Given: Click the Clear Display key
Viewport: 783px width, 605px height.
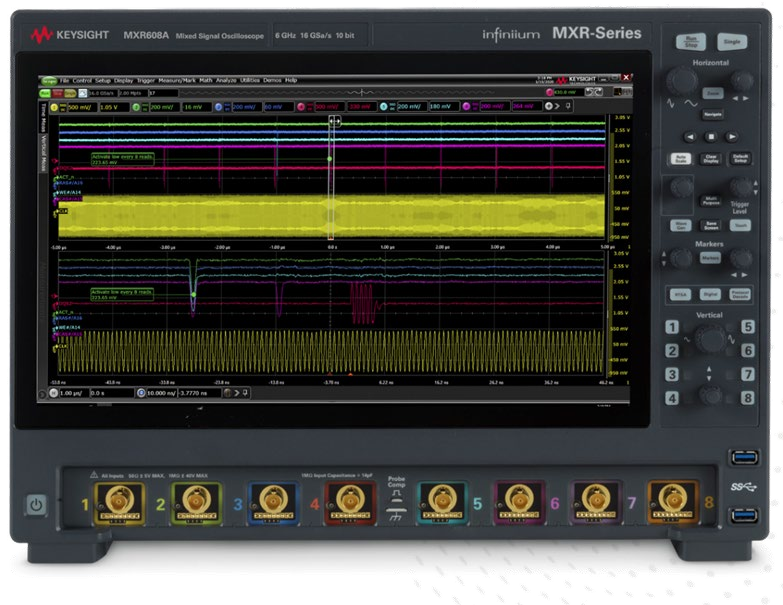Looking at the screenshot, I should (711, 159).
